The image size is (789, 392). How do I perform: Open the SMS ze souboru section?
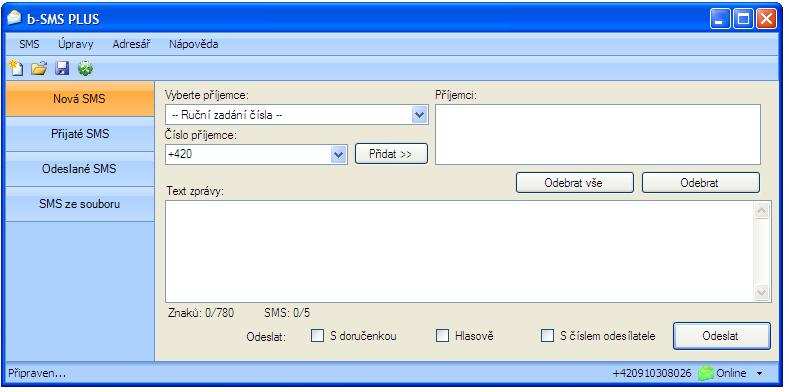[x=80, y=204]
